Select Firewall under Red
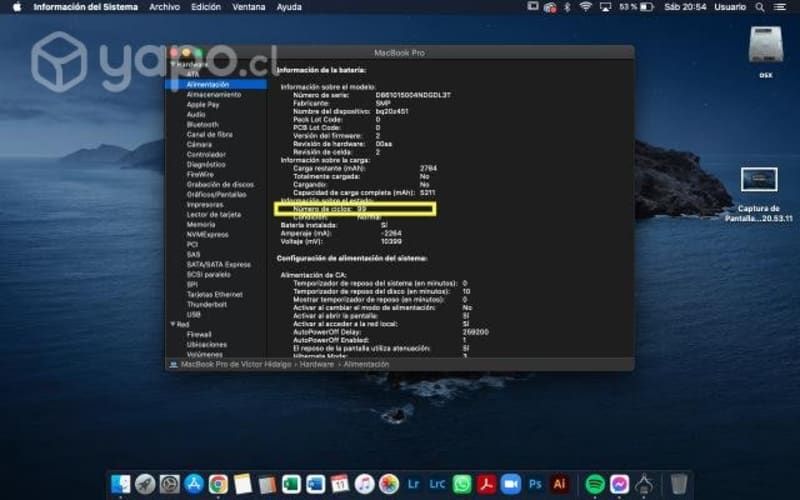The width and height of the screenshot is (800, 500). [x=199, y=334]
